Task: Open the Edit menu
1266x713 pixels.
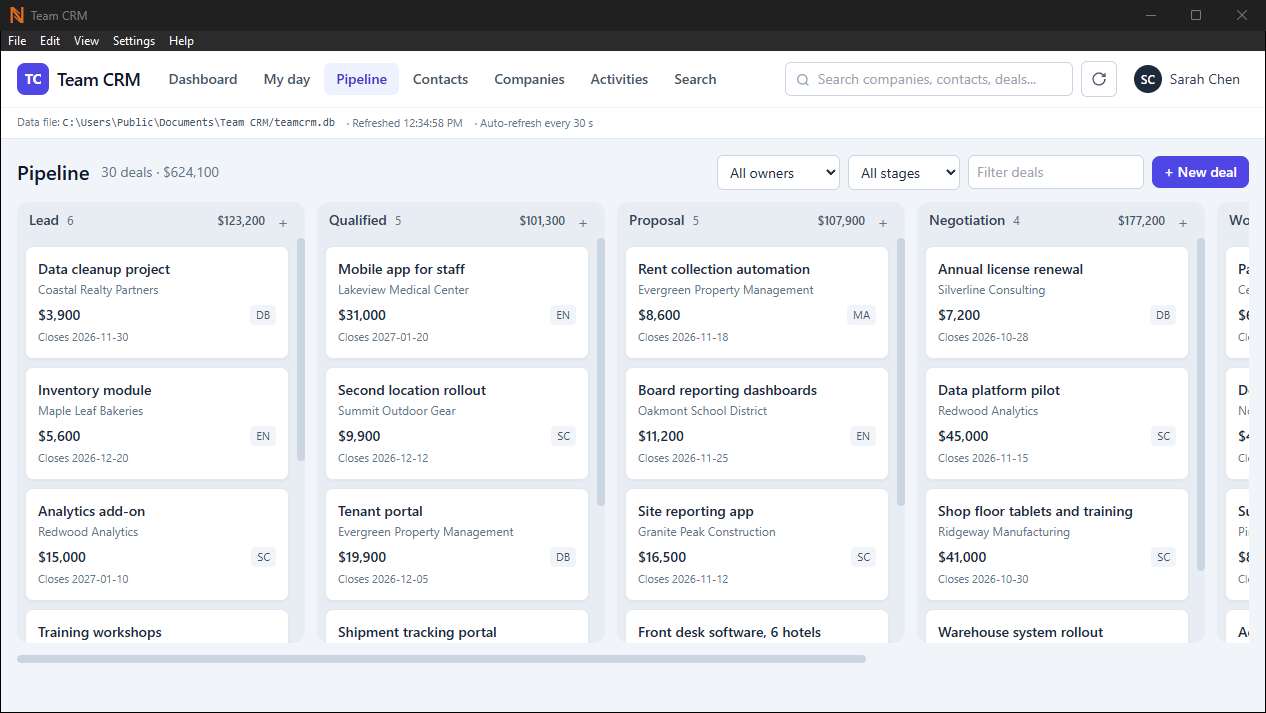Action: pyautogui.click(x=50, y=41)
